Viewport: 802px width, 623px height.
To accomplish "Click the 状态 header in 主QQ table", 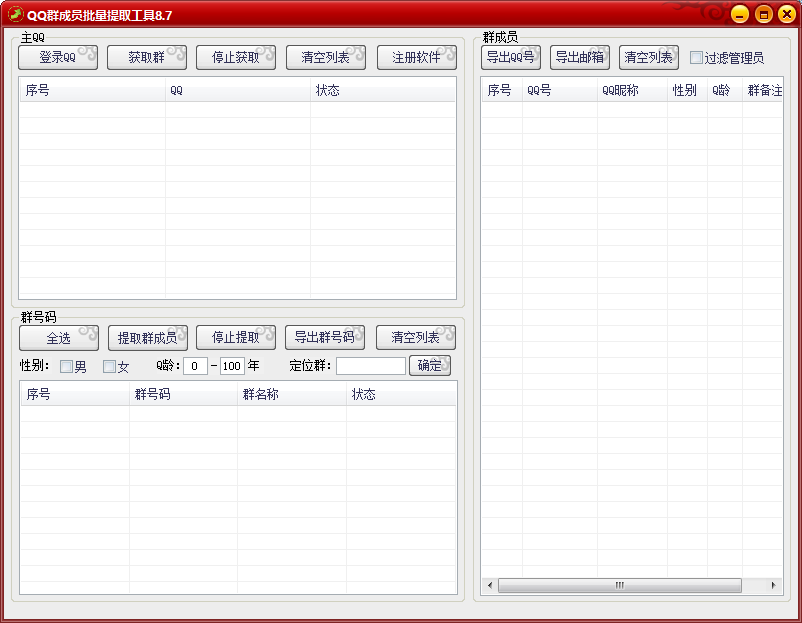I will pyautogui.click(x=383, y=90).
